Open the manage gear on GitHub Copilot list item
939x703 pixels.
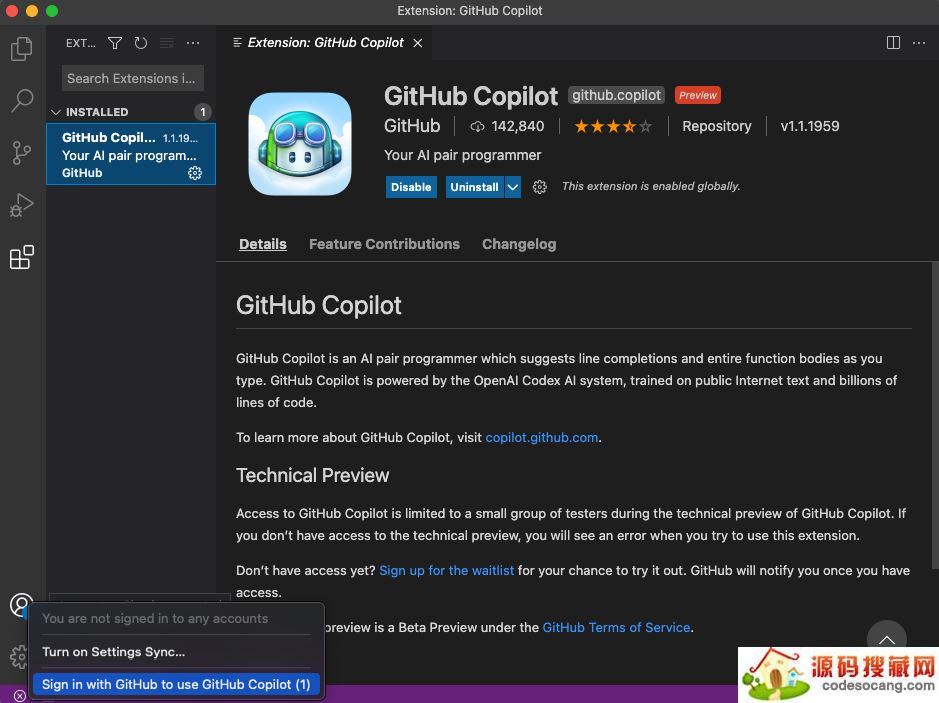tap(195, 173)
